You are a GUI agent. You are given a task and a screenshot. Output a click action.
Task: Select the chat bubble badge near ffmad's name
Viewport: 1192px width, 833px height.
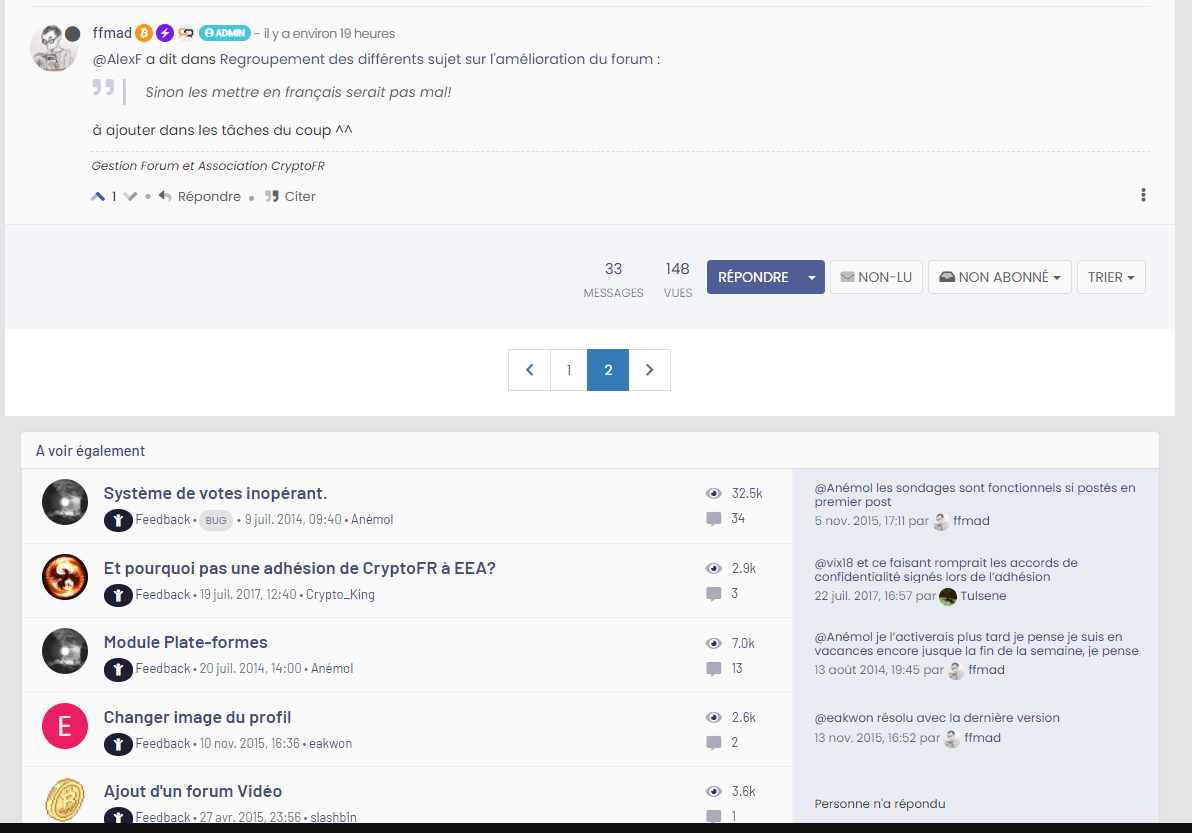(x=186, y=32)
